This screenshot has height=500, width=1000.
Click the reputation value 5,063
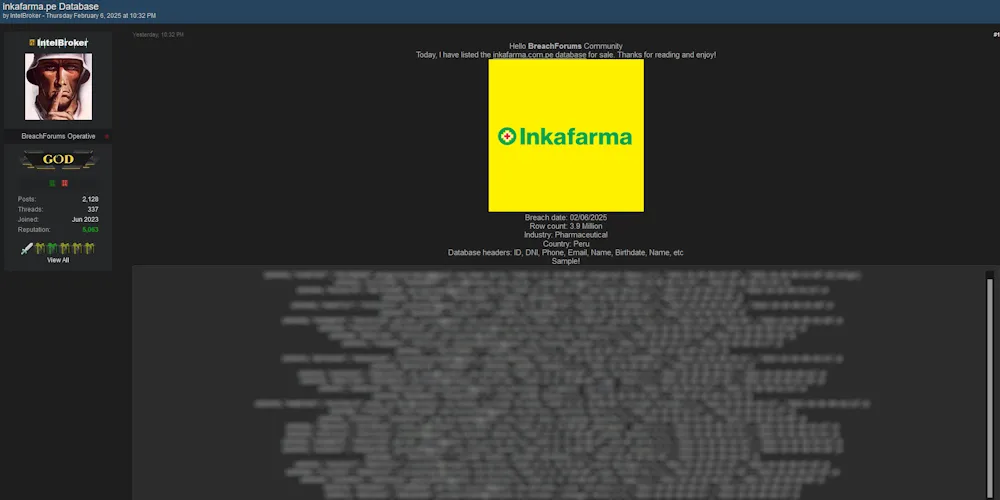(90, 230)
